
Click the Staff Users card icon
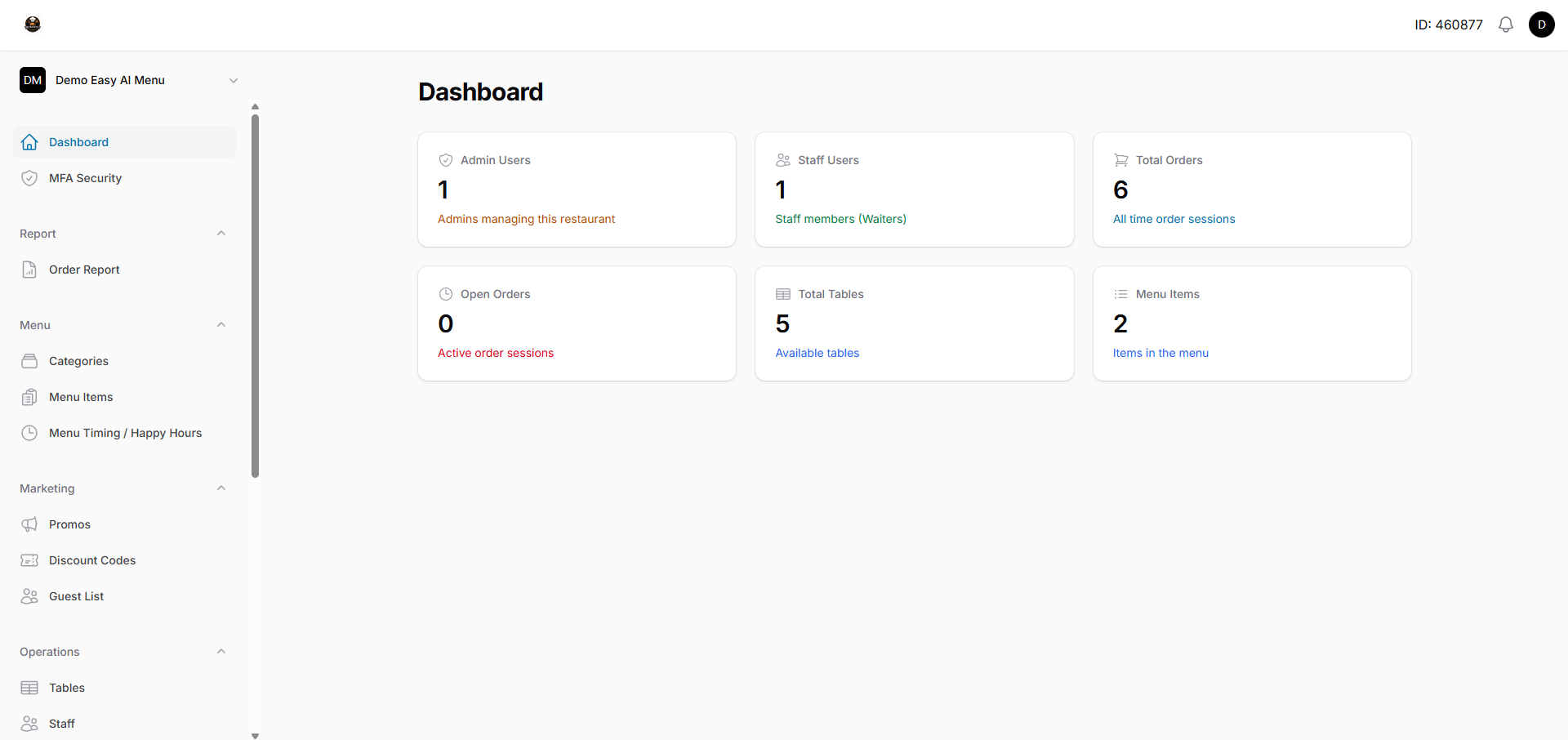point(783,160)
